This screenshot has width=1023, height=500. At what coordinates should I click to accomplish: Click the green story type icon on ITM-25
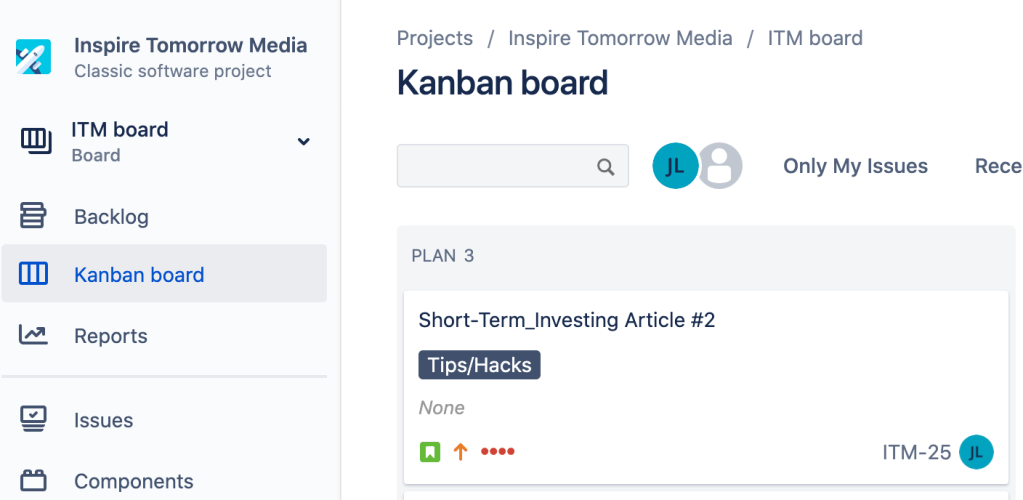pyautogui.click(x=429, y=452)
